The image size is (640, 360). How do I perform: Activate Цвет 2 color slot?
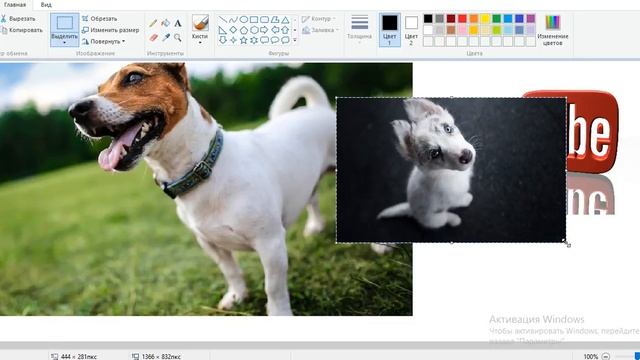411,30
